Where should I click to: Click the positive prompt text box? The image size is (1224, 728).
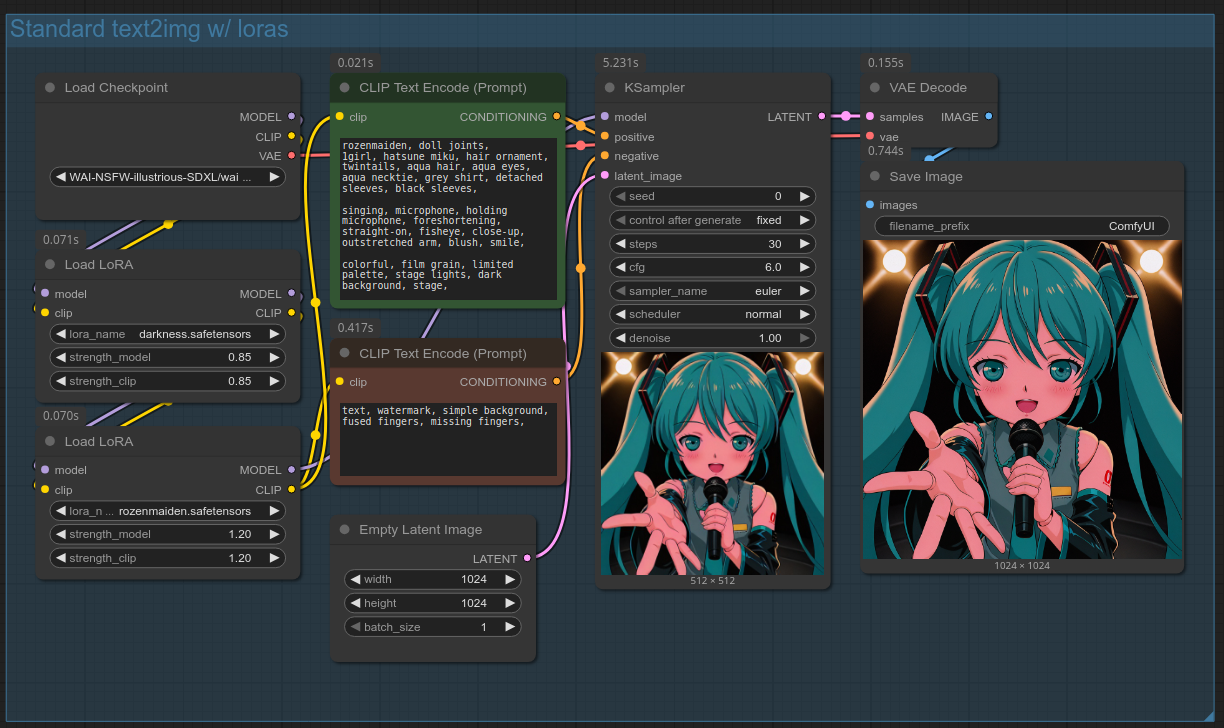pyautogui.click(x=448, y=217)
